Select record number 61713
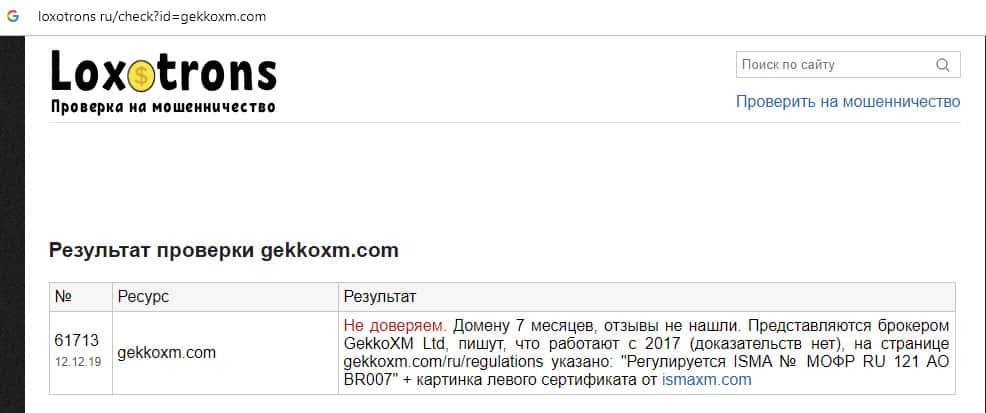This screenshot has width=986, height=413. pyautogui.click(x=77, y=340)
